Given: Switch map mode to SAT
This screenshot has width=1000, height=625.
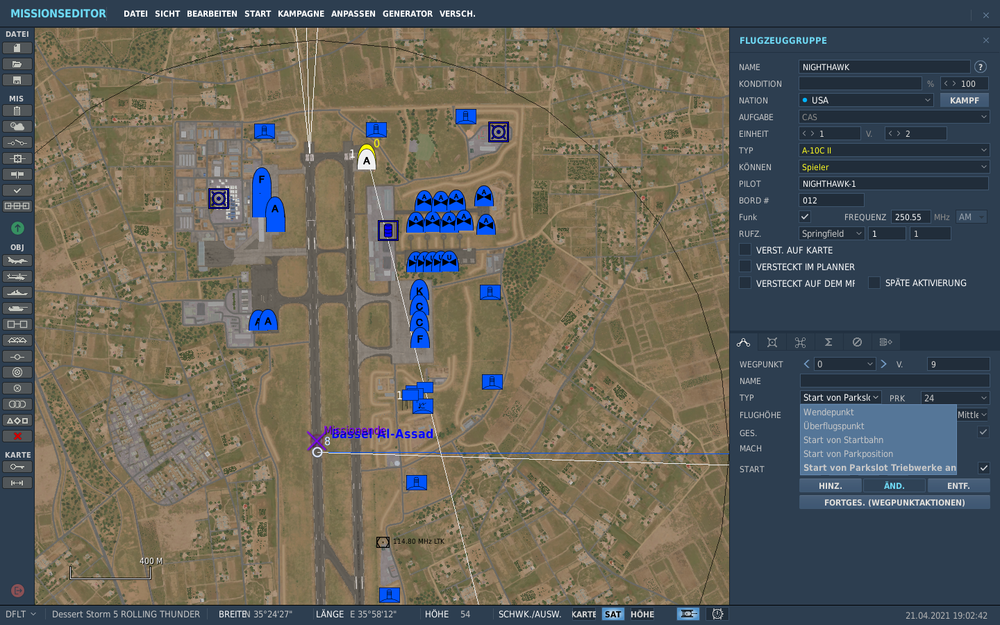Looking at the screenshot, I should (x=612, y=615).
